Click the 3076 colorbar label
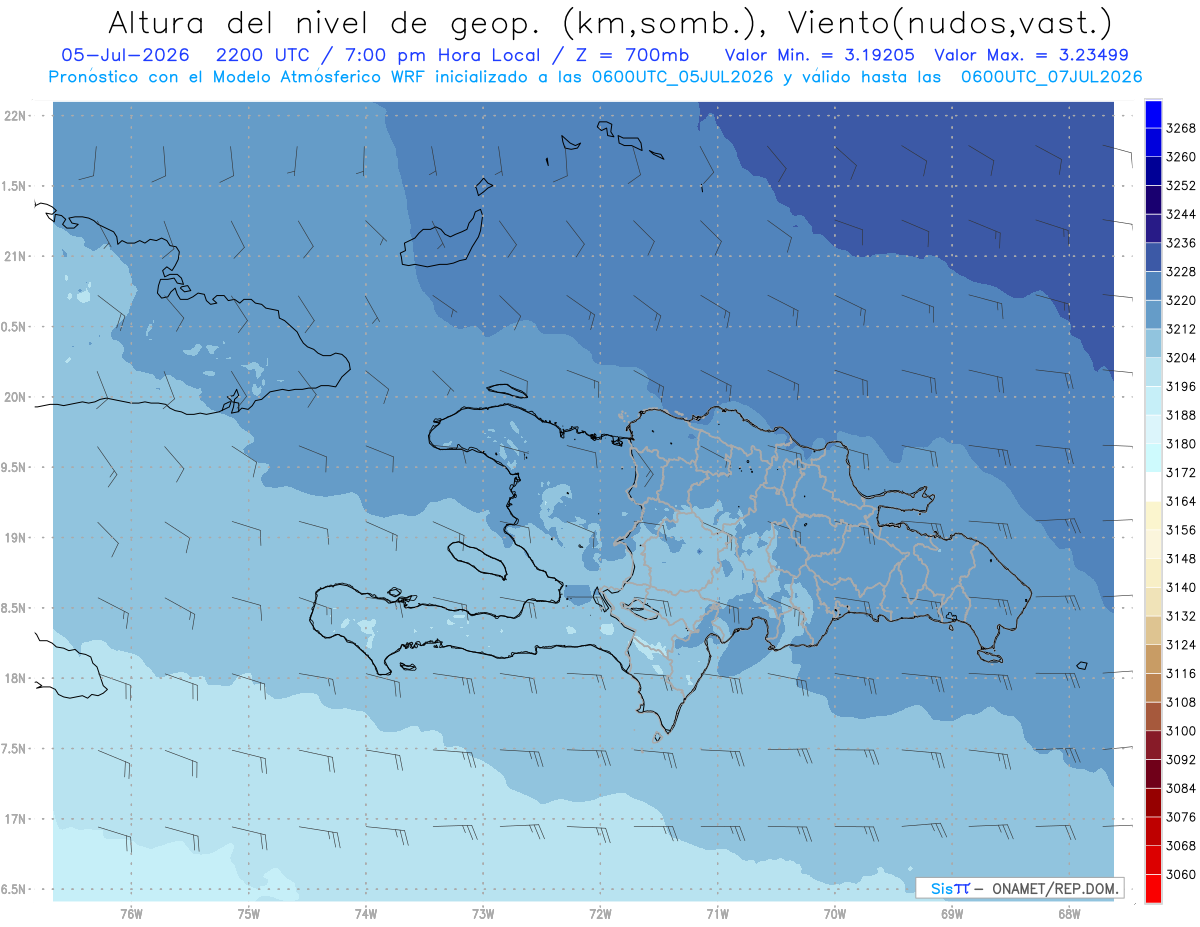The image size is (1200, 927). click(x=1181, y=816)
